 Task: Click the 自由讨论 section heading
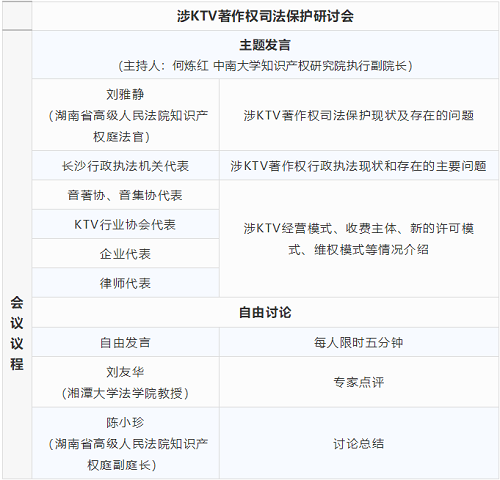pos(265,312)
